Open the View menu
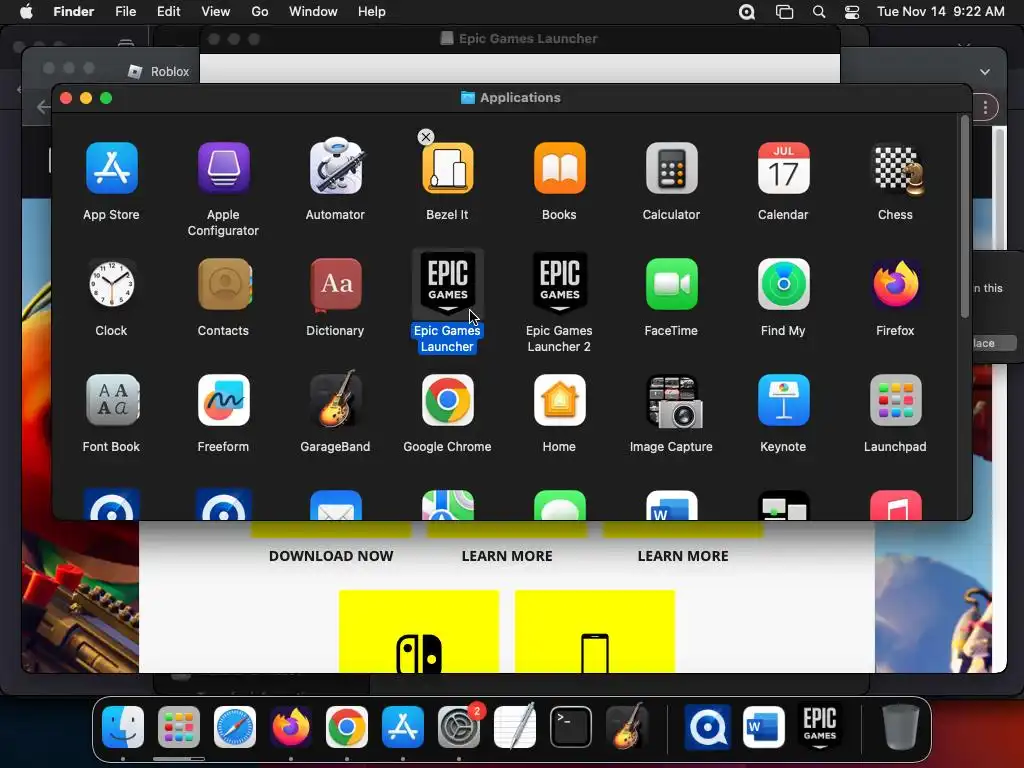The width and height of the screenshot is (1024, 768). coord(216,12)
